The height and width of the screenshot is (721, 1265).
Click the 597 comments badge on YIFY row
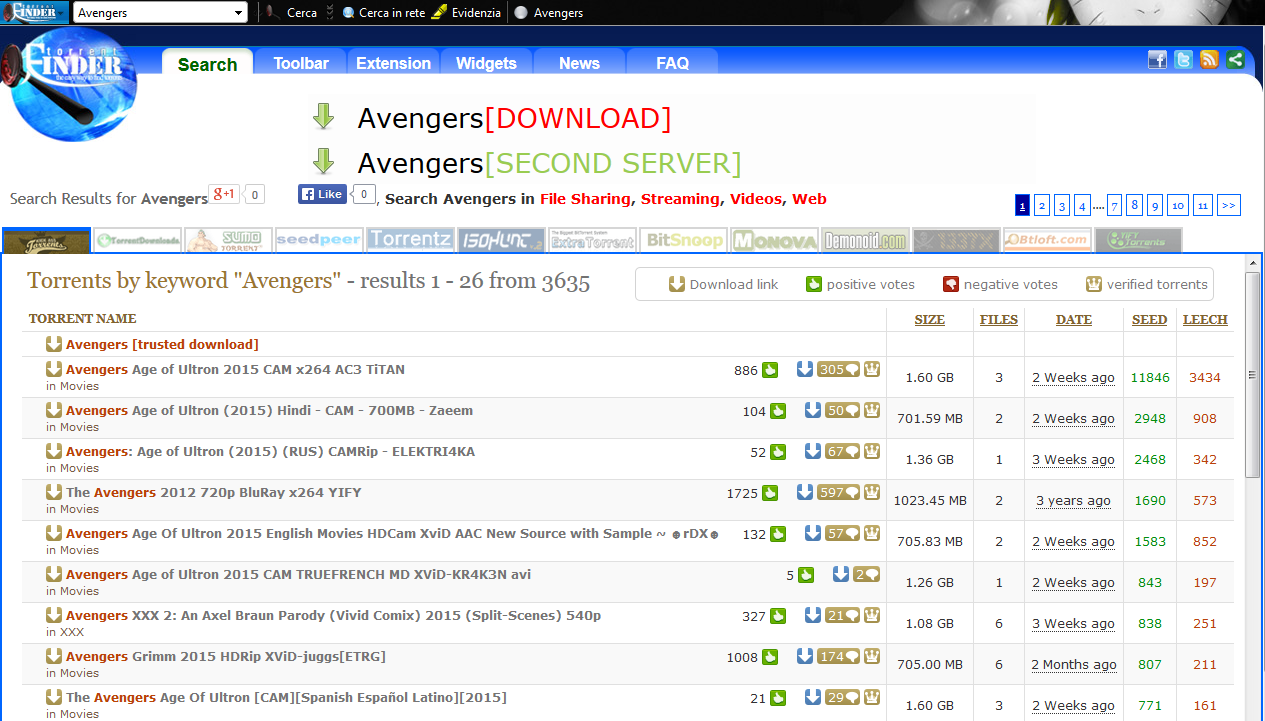click(x=838, y=492)
